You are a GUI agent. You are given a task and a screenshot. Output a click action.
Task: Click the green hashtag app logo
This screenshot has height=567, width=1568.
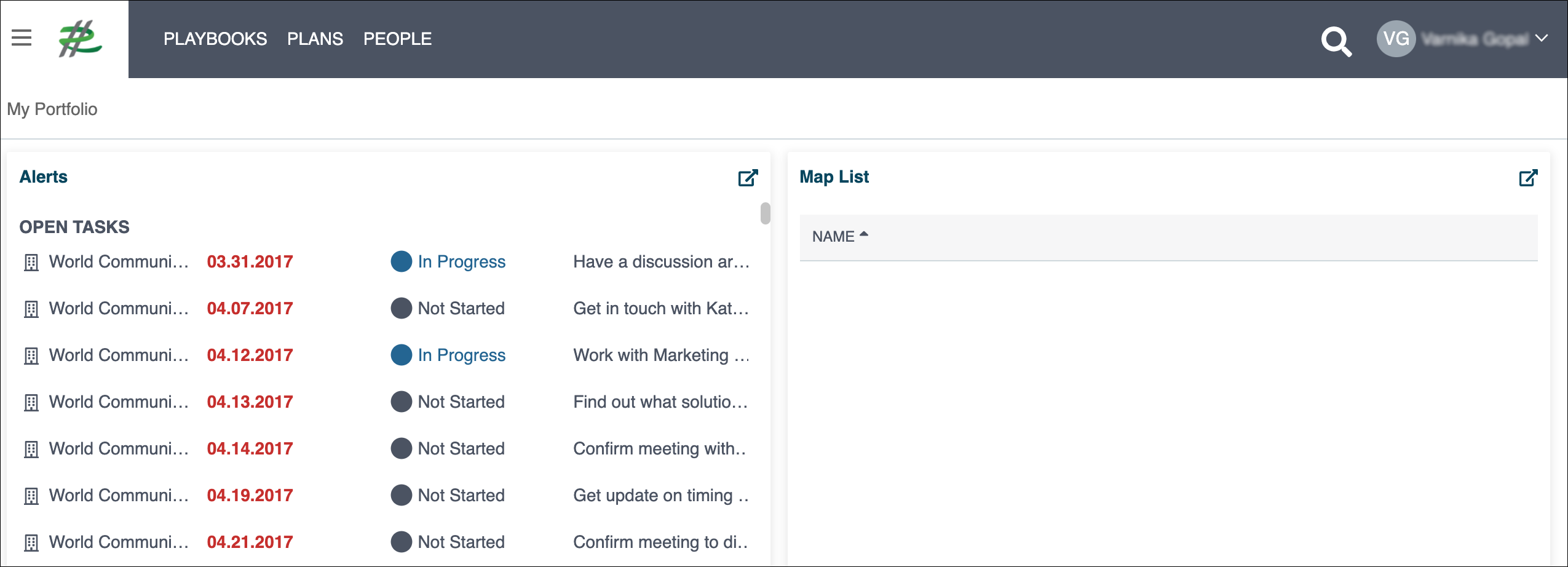[79, 39]
